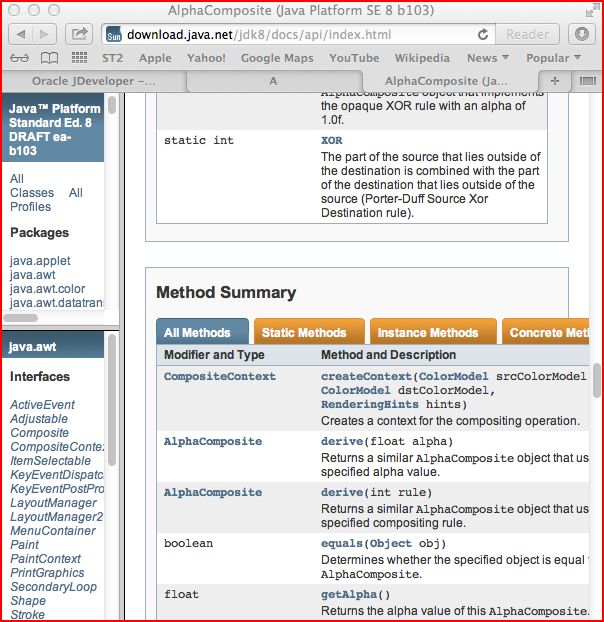The image size is (604, 622).
Task: Open the ActiveEvent interface link
Action: 42,405
